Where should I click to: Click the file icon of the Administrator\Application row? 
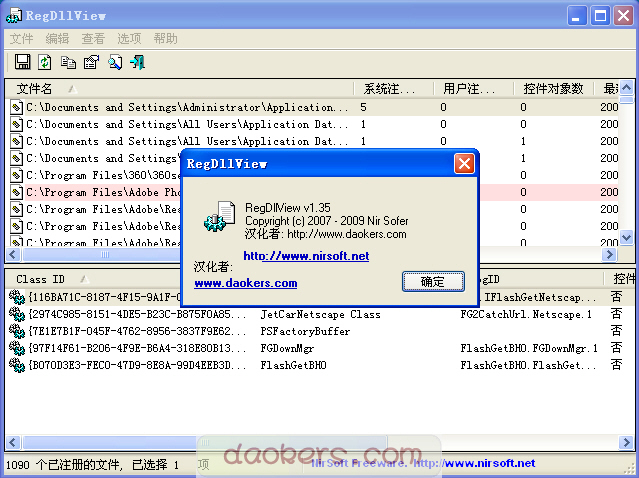pyautogui.click(x=16, y=107)
